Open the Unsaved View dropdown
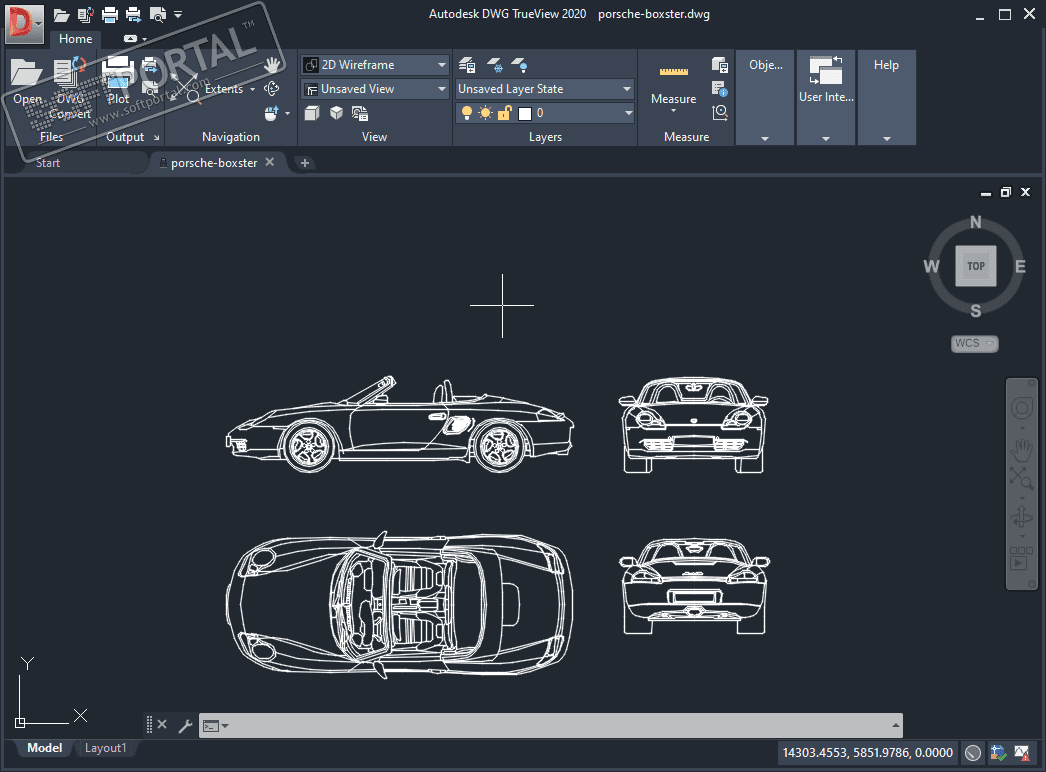The height and width of the screenshot is (772, 1046). (375, 89)
